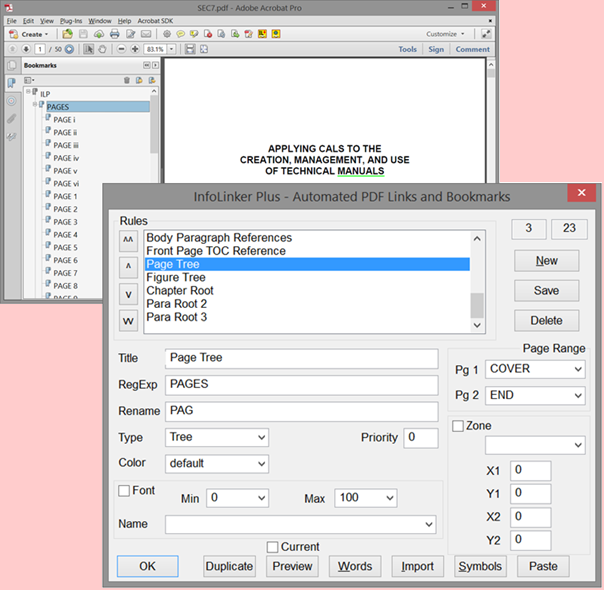Click the zoom in plus icon
The image size is (604, 590).
coord(135,49)
